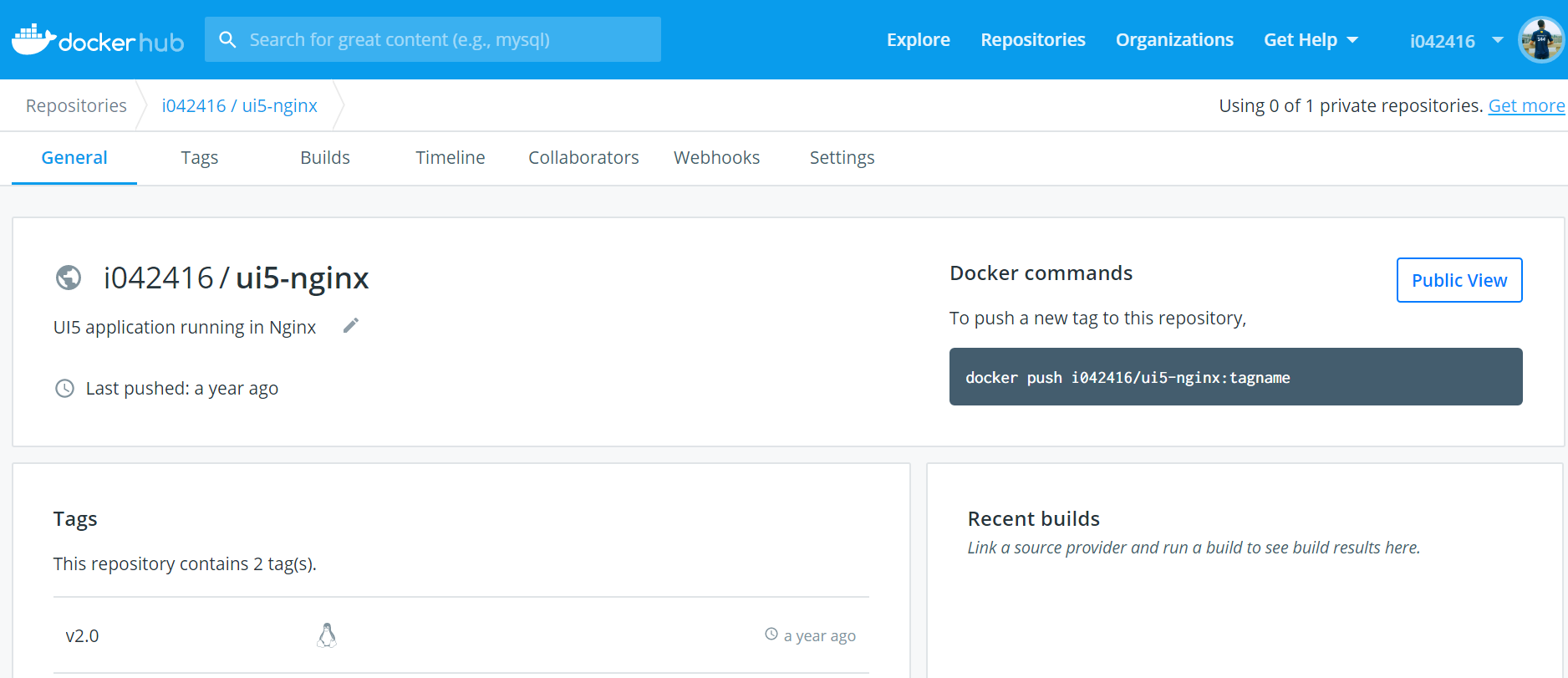This screenshot has height=678, width=1568.
Task: Click the Public View button
Action: [1459, 280]
